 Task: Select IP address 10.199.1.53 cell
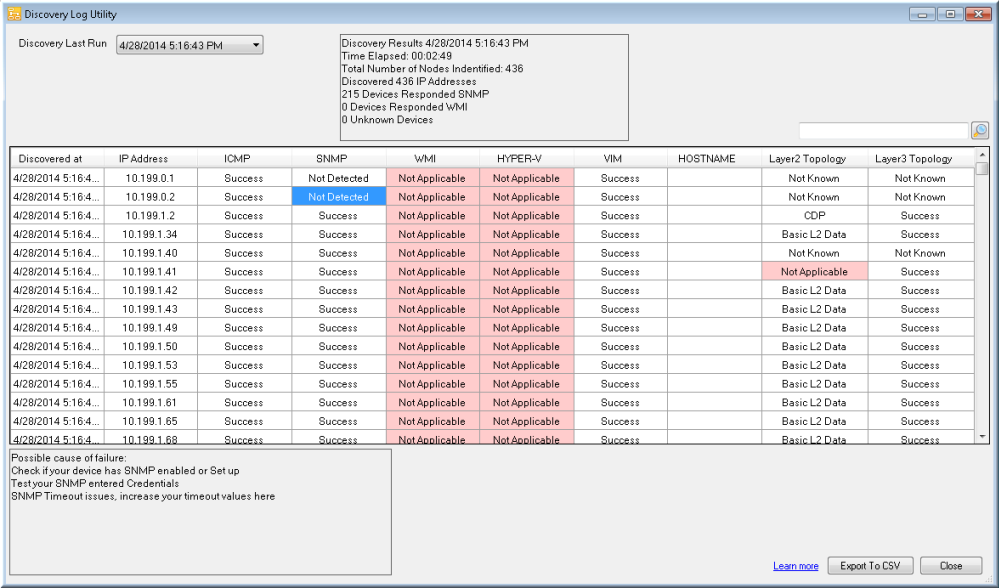(x=151, y=365)
